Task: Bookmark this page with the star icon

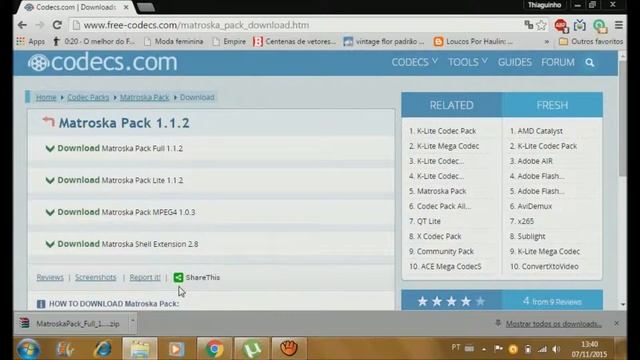Action: (541, 25)
